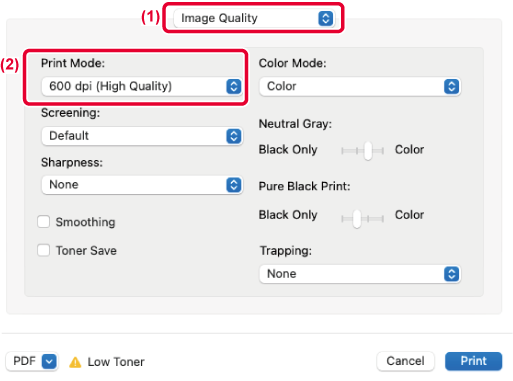This screenshot has height=381, width=513.
Task: Expand the Screening Default dropdown
Action: (x=142, y=136)
